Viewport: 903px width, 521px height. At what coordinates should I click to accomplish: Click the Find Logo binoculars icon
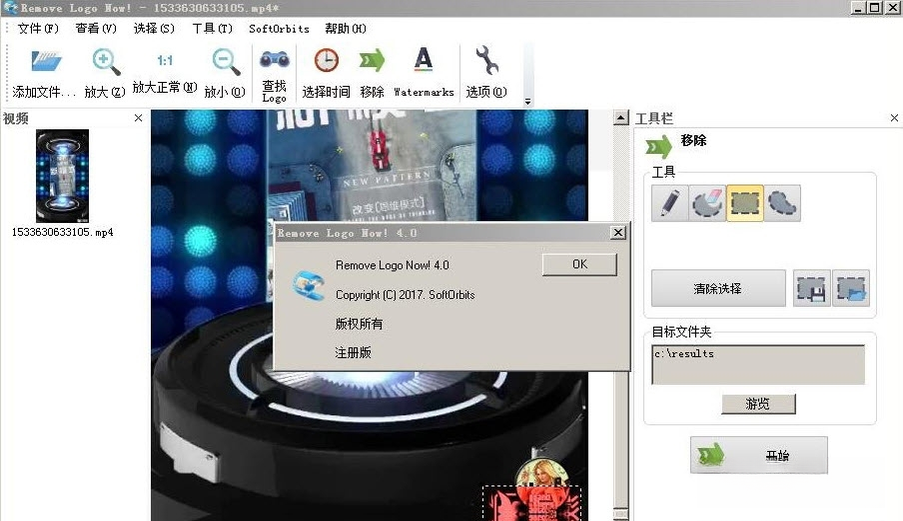click(275, 60)
